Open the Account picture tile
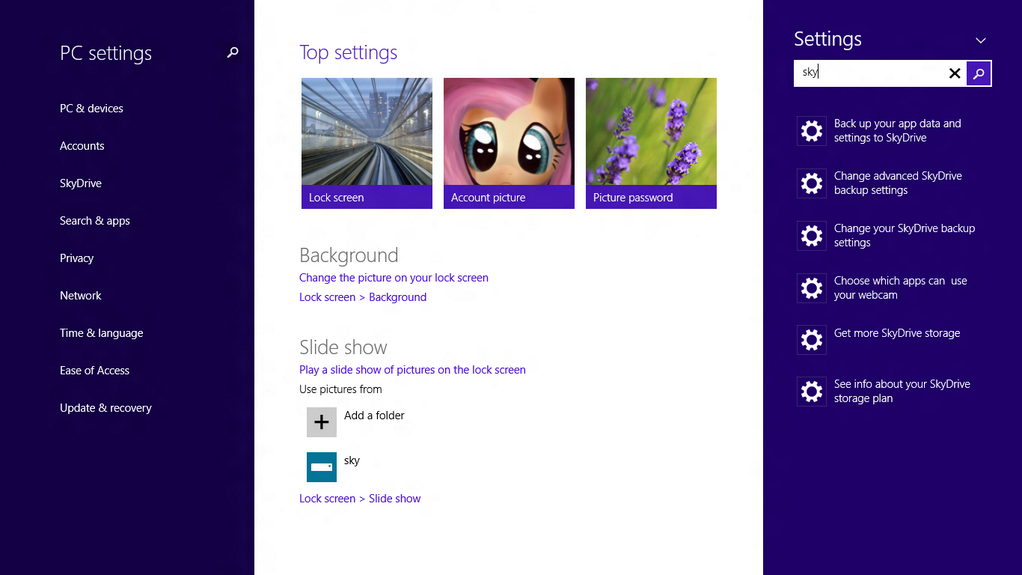 [508, 143]
